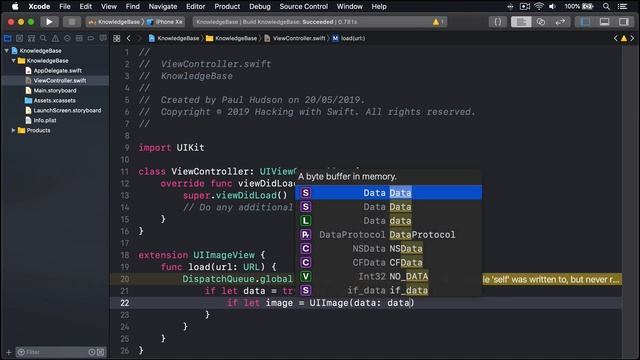Image resolution: width=640 pixels, height=360 pixels.
Task: Expand the Products folder
Action: pyautogui.click(x=13, y=130)
